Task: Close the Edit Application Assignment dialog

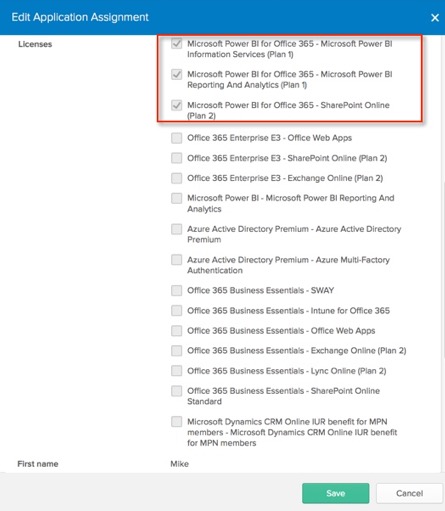Action: click(435, 18)
